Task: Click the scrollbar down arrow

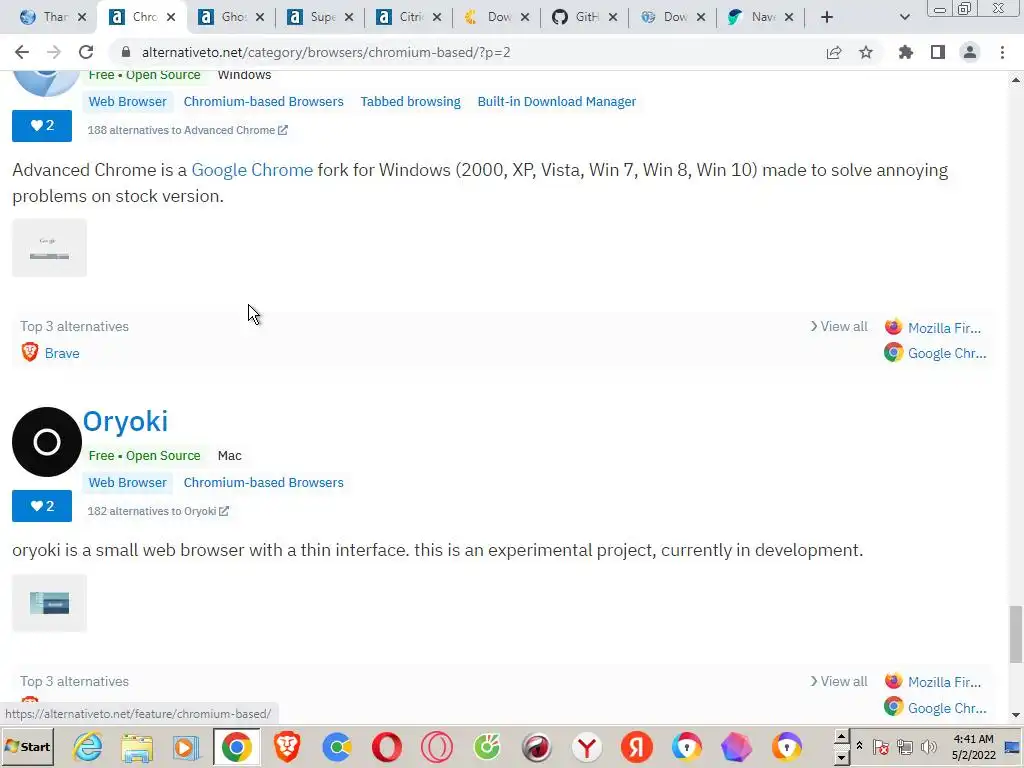Action: [x=1016, y=715]
